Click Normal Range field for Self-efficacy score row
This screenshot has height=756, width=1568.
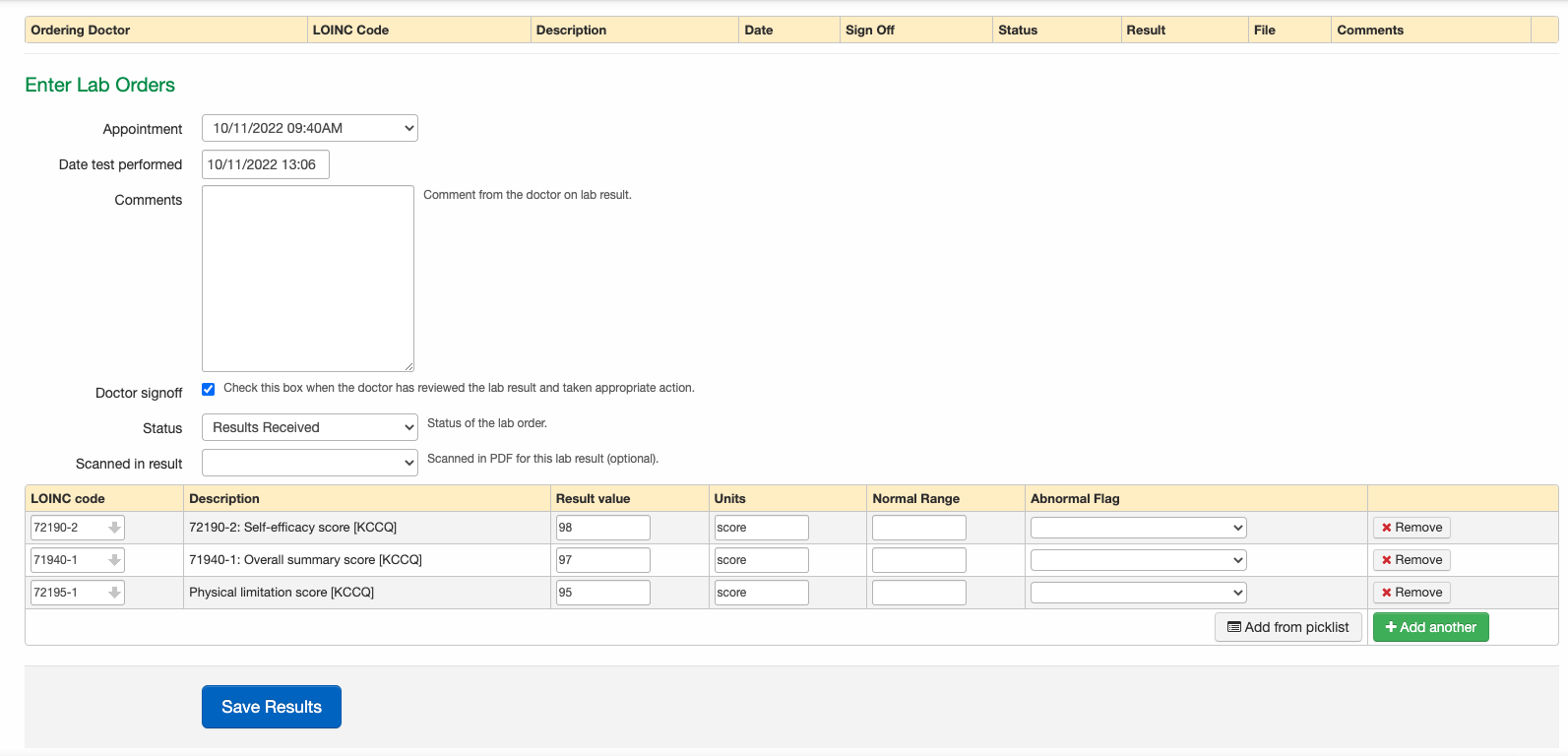(919, 528)
